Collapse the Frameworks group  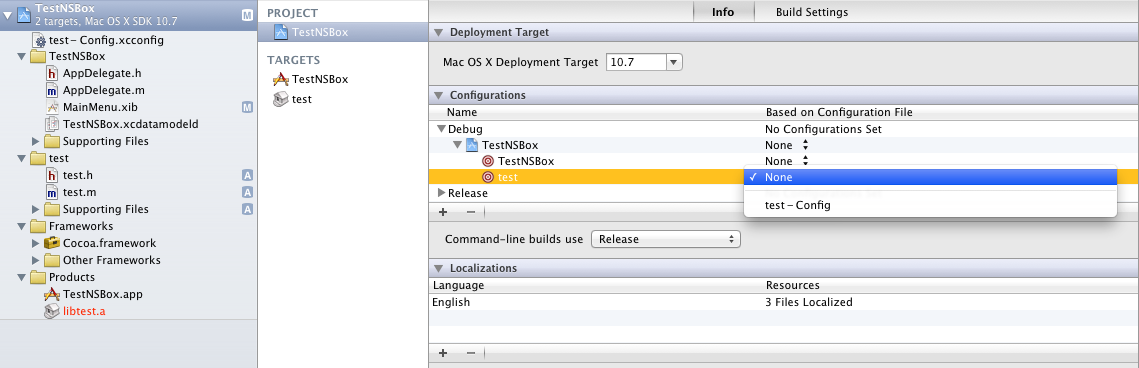coord(21,226)
